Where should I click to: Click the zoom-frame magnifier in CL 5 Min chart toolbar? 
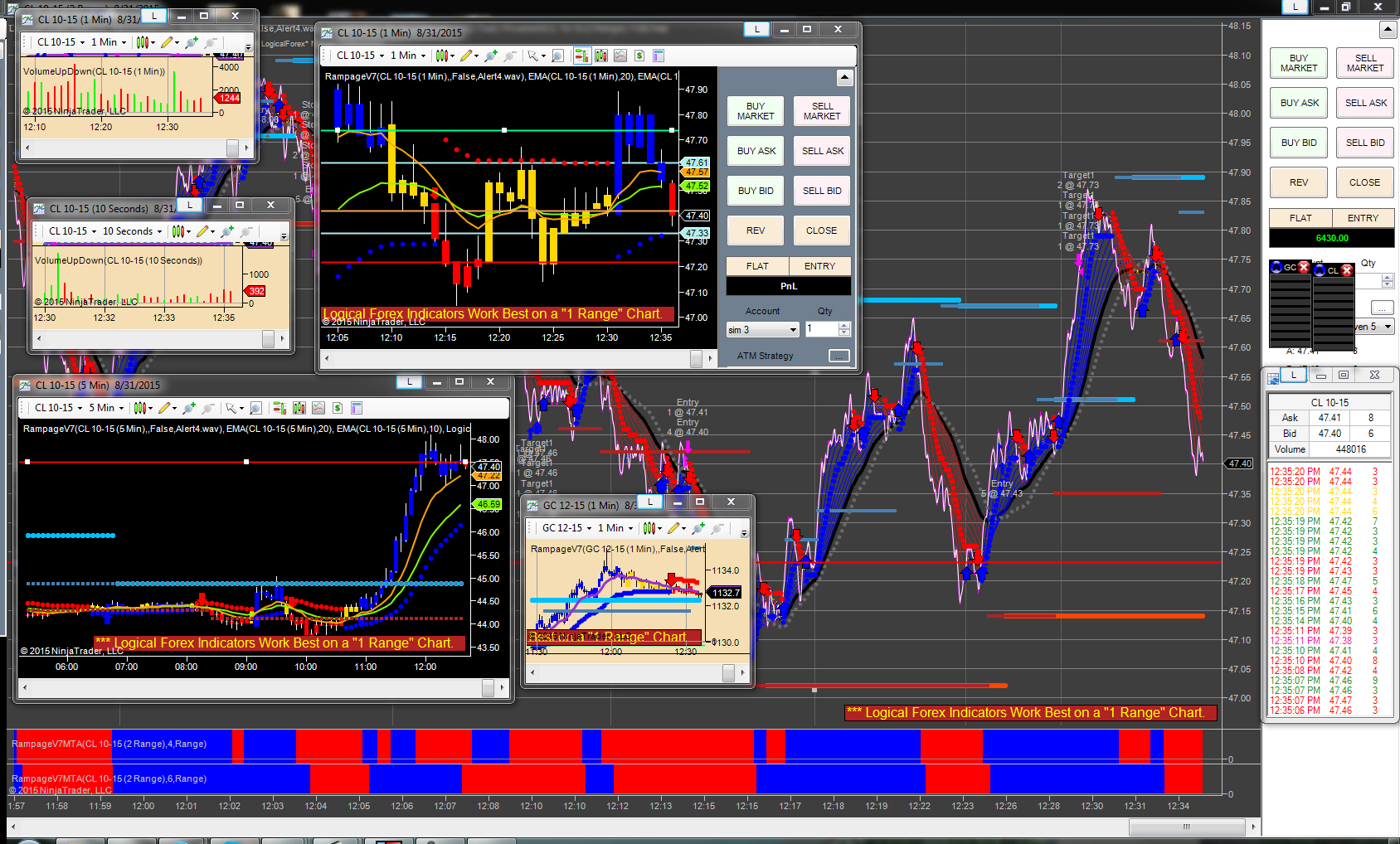[x=256, y=408]
